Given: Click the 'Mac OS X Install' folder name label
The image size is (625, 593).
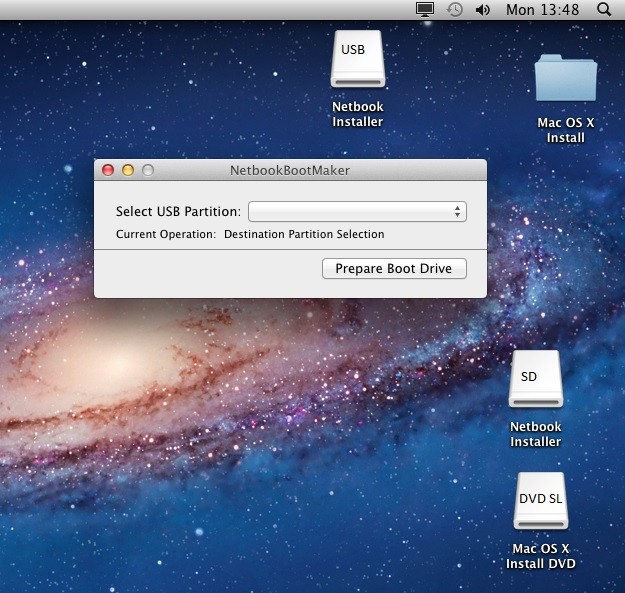Looking at the screenshot, I should pos(565,130).
